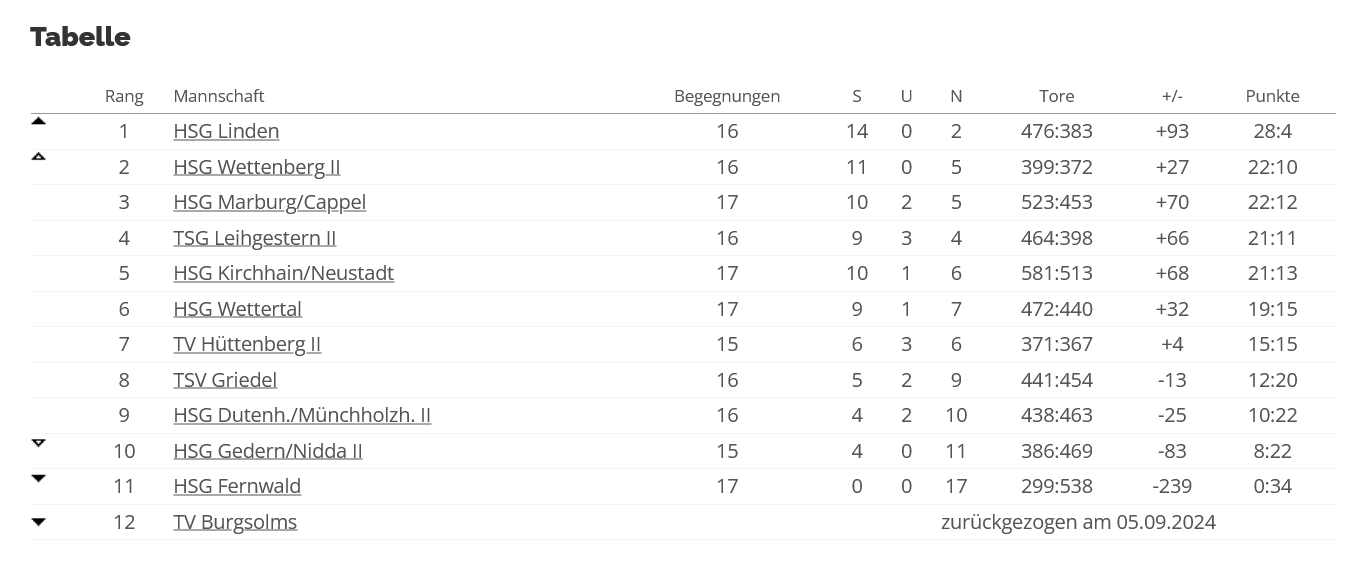The width and height of the screenshot is (1363, 562).
Task: Open the HSG Wettertal team link
Action: click(x=238, y=309)
